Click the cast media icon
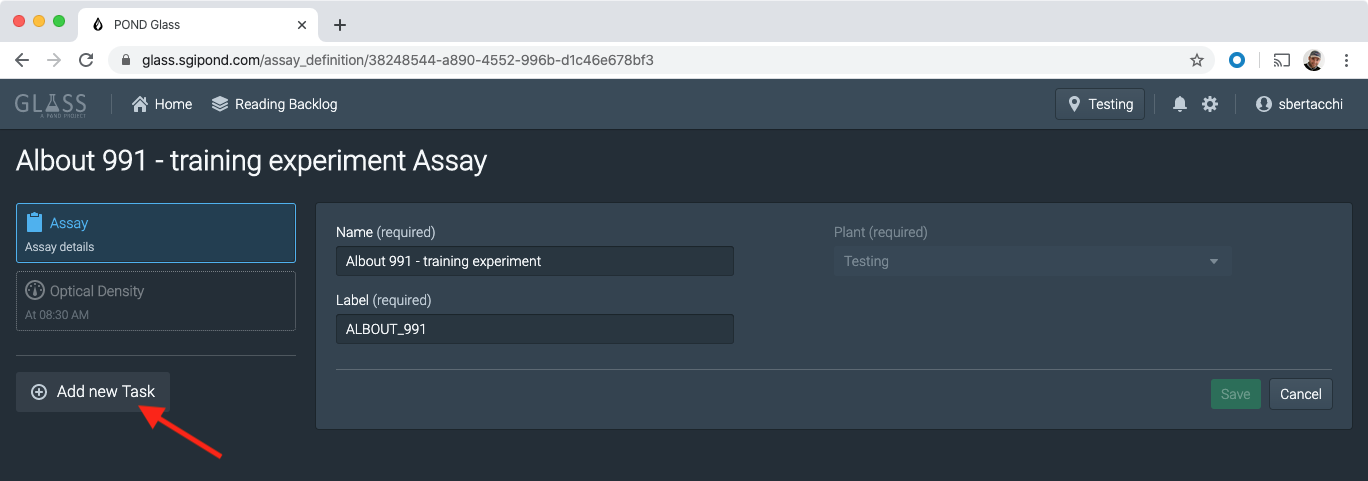1368x481 pixels. tap(1282, 60)
